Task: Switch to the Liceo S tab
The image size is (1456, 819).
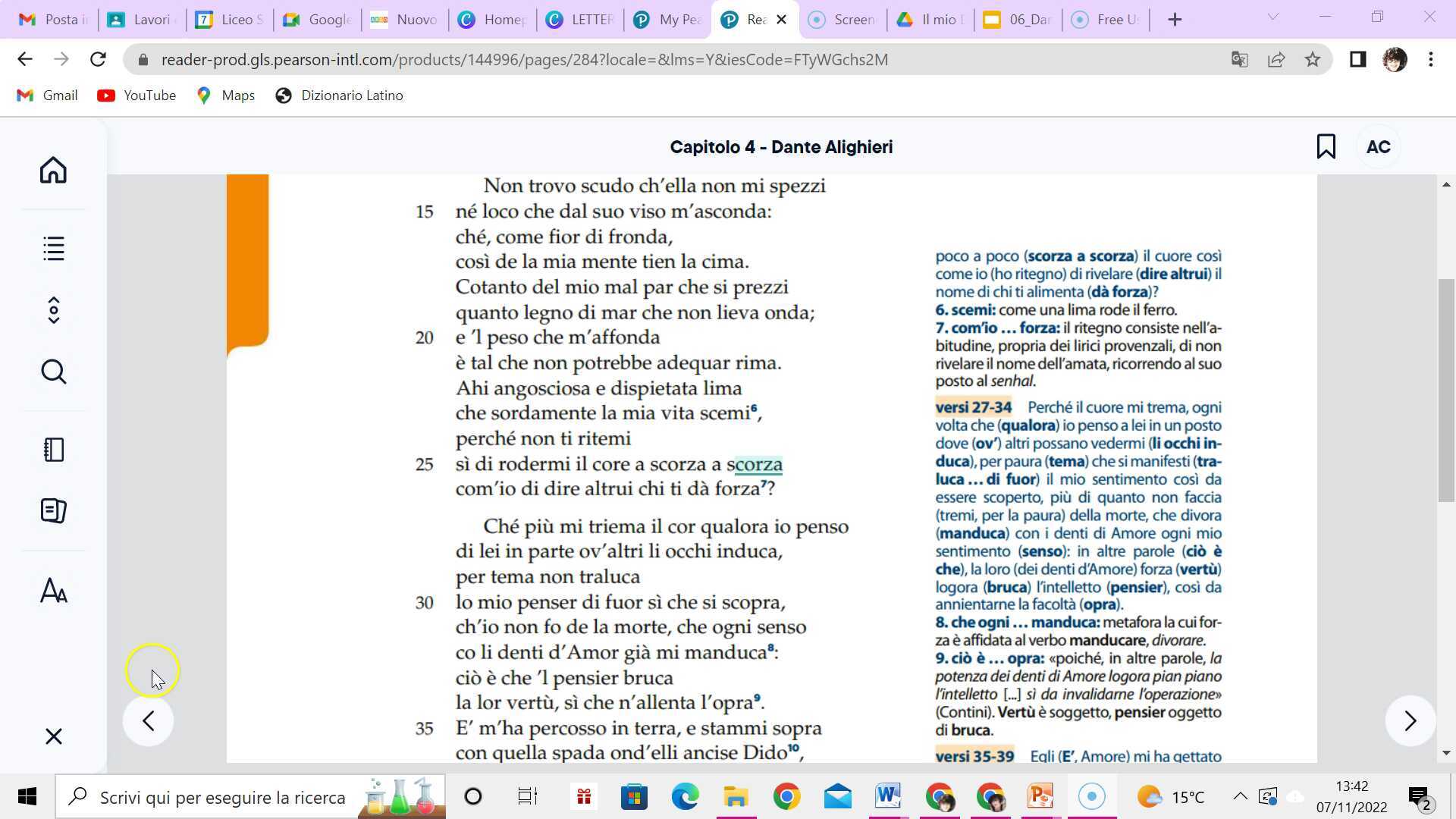Action: pos(229,20)
